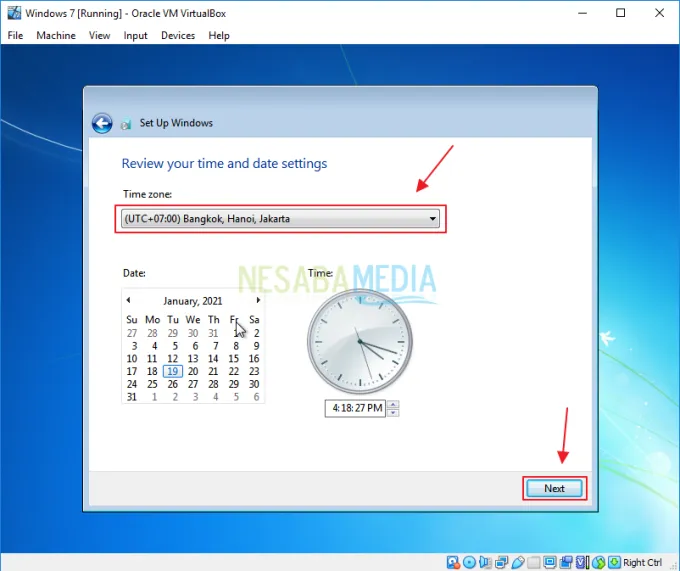The width and height of the screenshot is (680, 571).
Task: Select date 18 in the calendar
Action: [152, 371]
